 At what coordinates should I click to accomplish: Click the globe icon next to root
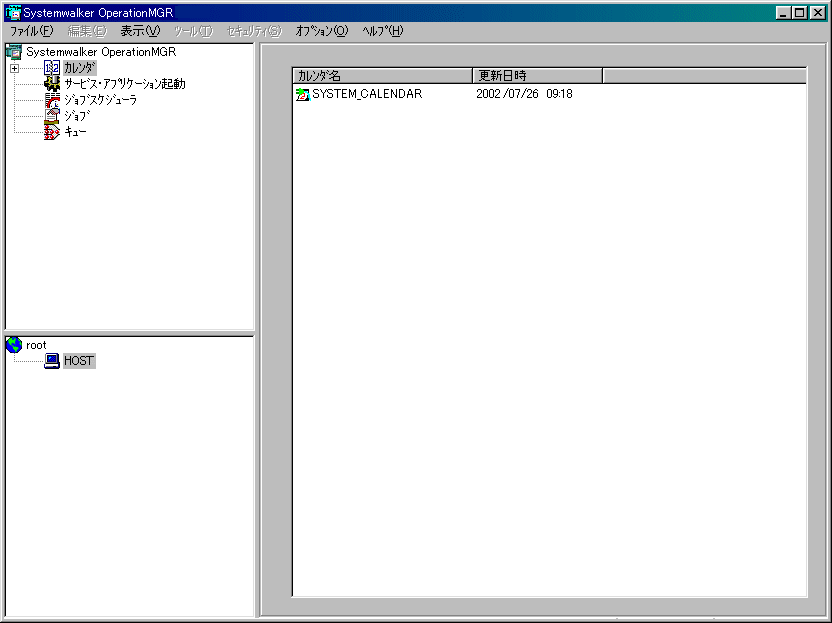(14, 345)
